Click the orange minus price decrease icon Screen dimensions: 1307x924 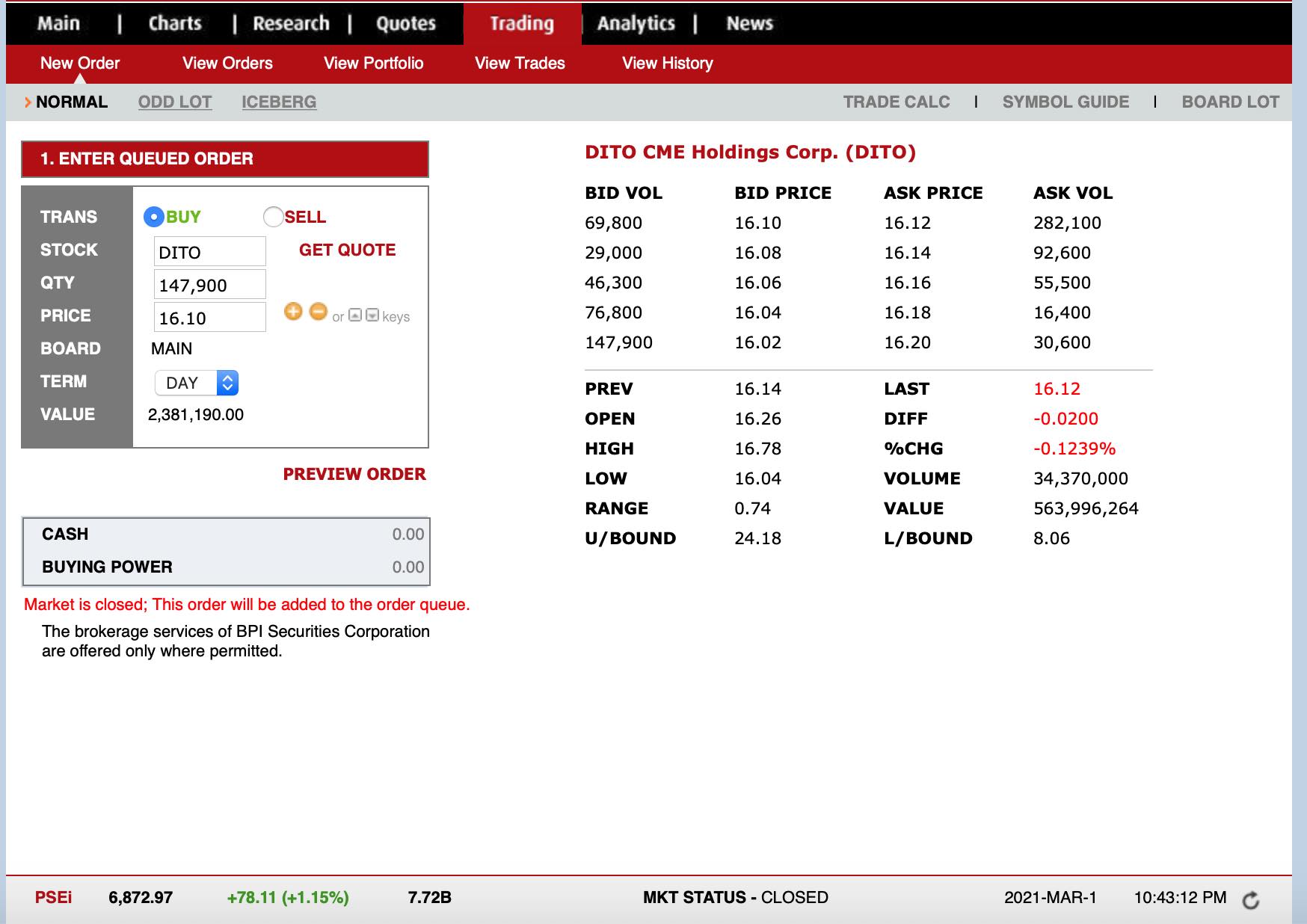click(319, 312)
